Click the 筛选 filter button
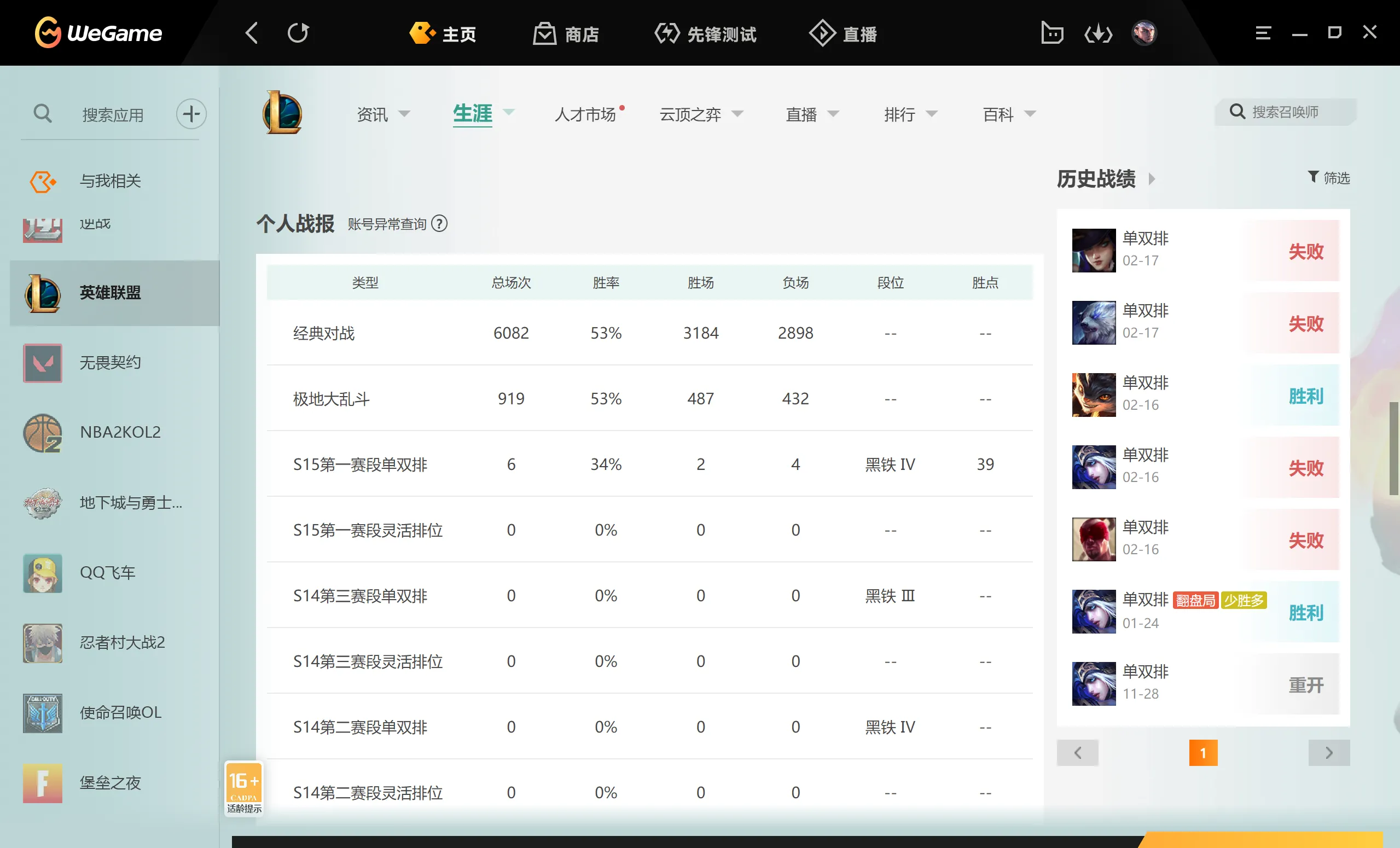1400x848 pixels. tap(1328, 178)
